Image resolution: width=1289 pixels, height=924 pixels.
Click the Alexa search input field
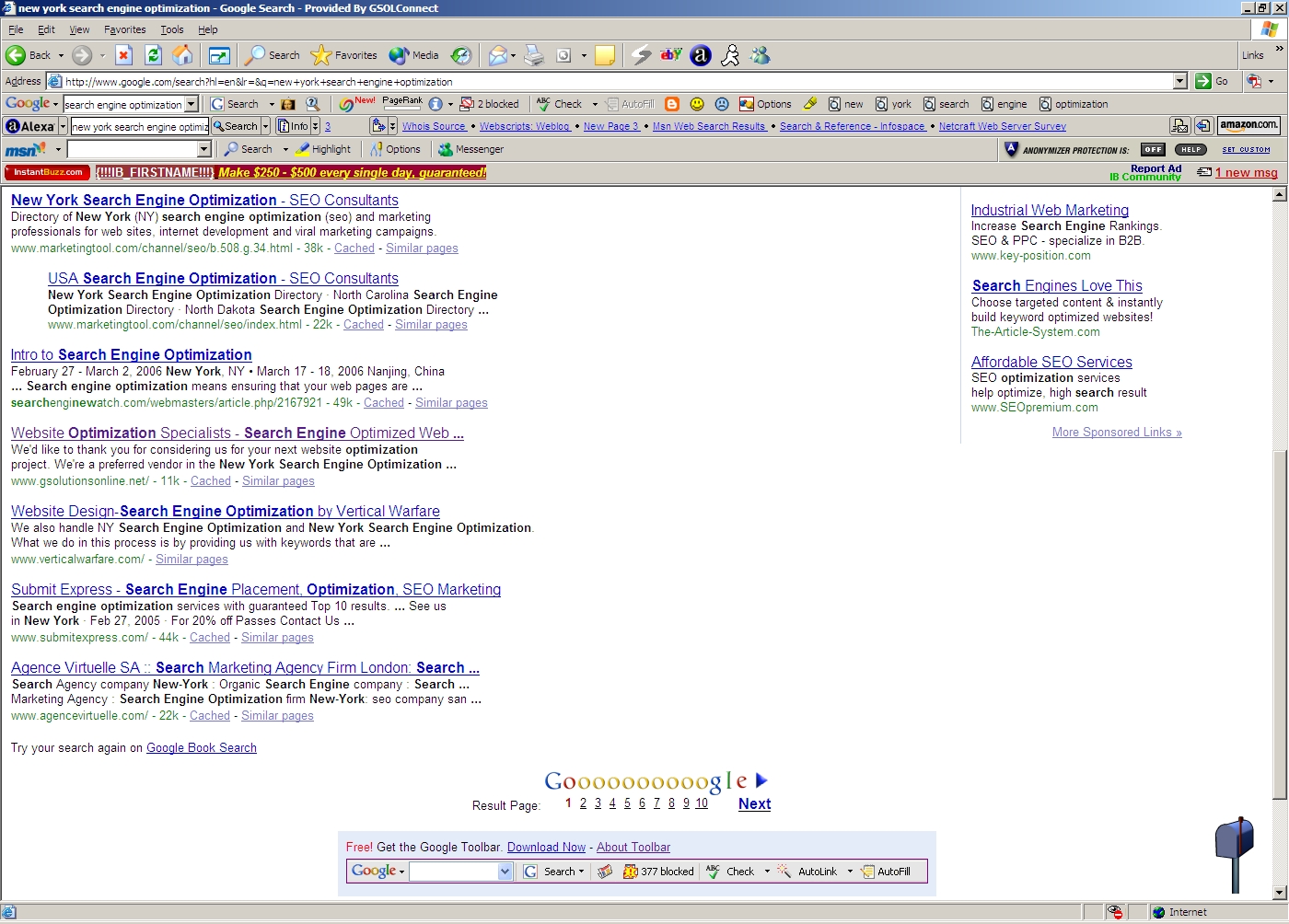tap(139, 126)
